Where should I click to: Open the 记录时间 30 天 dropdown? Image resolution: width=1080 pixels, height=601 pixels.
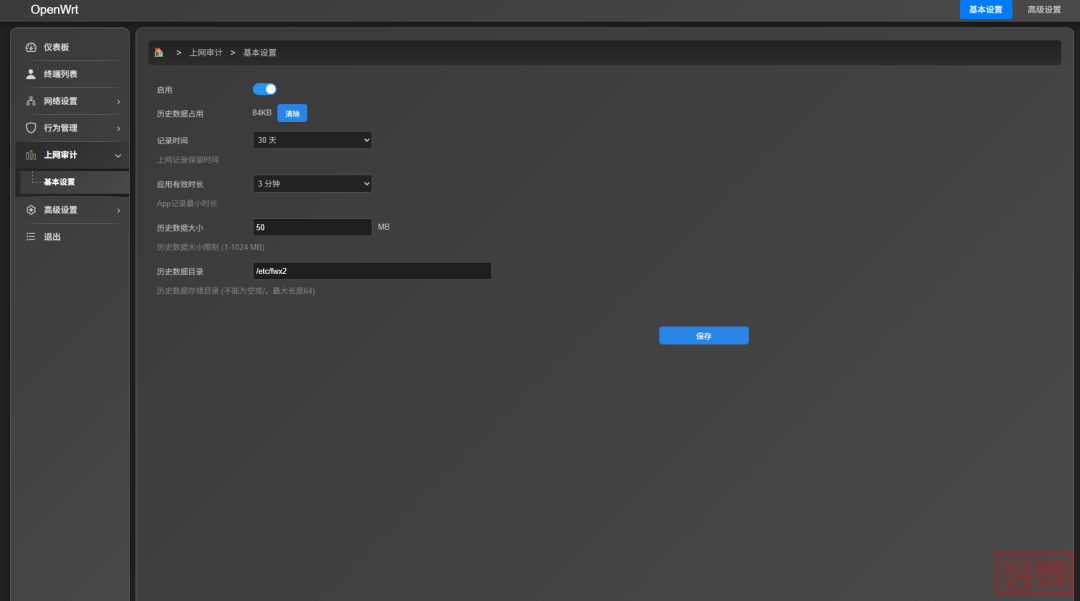312,140
